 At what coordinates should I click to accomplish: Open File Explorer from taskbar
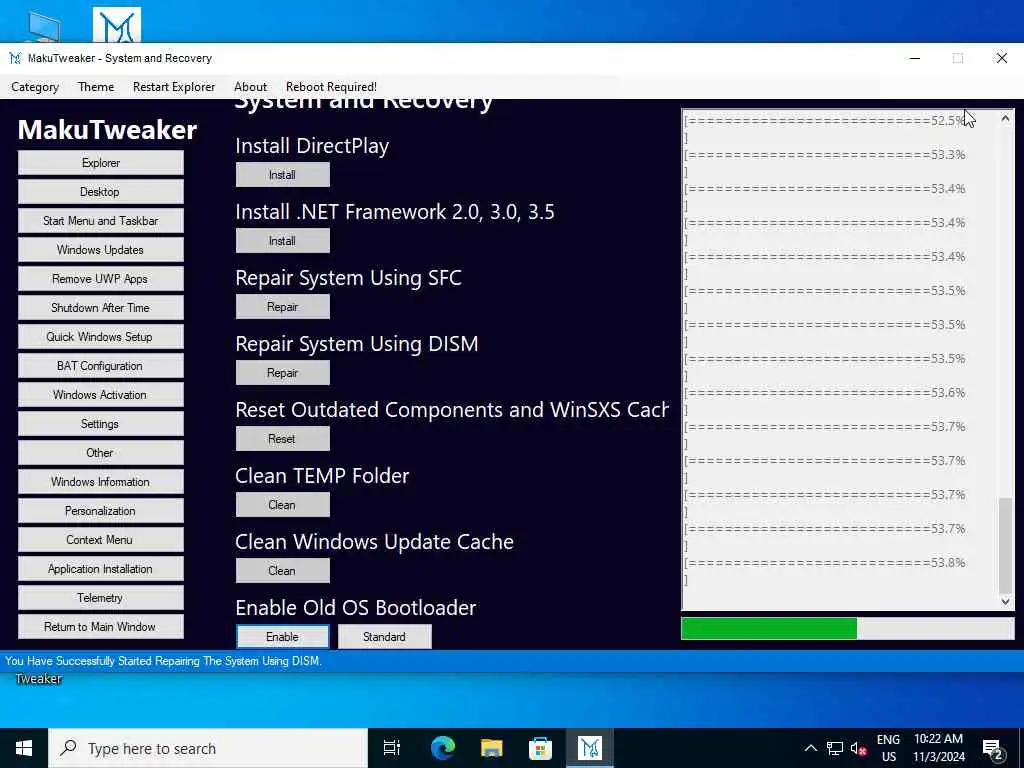click(x=491, y=748)
